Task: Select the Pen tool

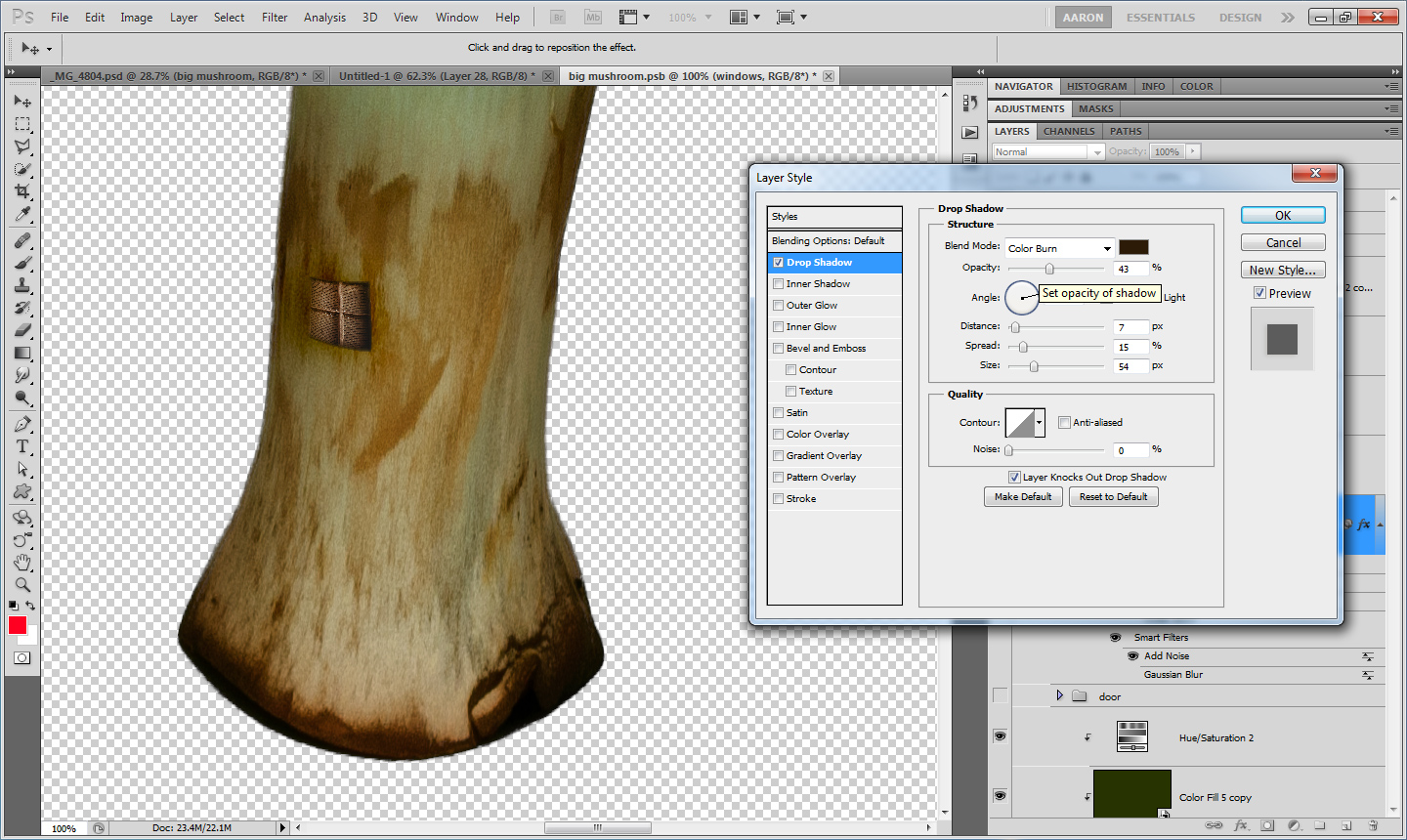Action: pyautogui.click(x=22, y=424)
